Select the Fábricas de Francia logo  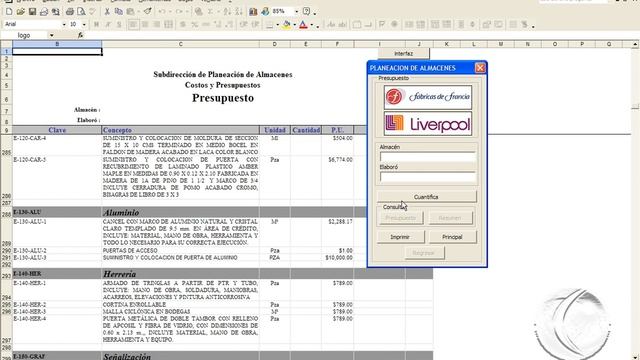tap(427, 97)
